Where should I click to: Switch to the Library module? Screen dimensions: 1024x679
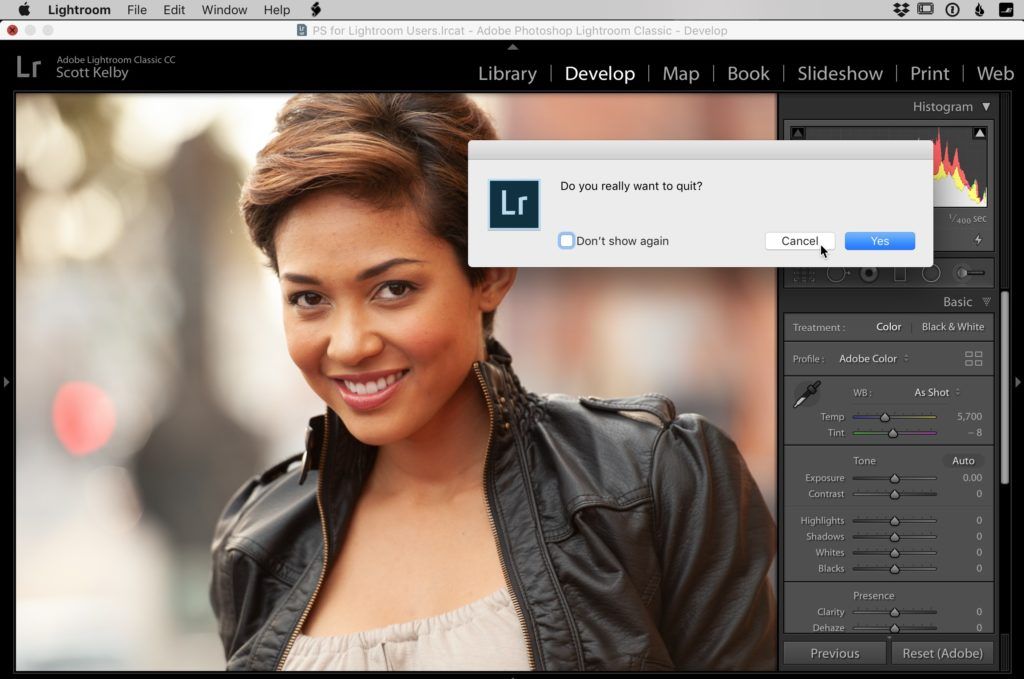[x=507, y=73]
